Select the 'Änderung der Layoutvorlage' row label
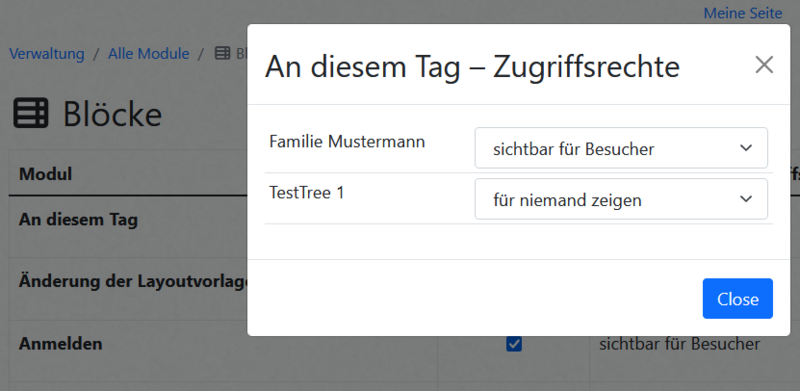Screen dimensions: 800x391 (x=133, y=281)
